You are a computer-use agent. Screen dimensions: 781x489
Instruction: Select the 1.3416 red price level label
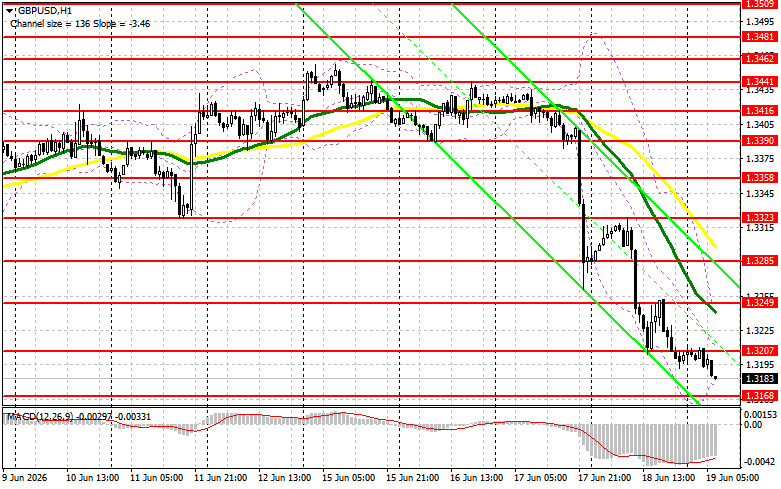(760, 111)
